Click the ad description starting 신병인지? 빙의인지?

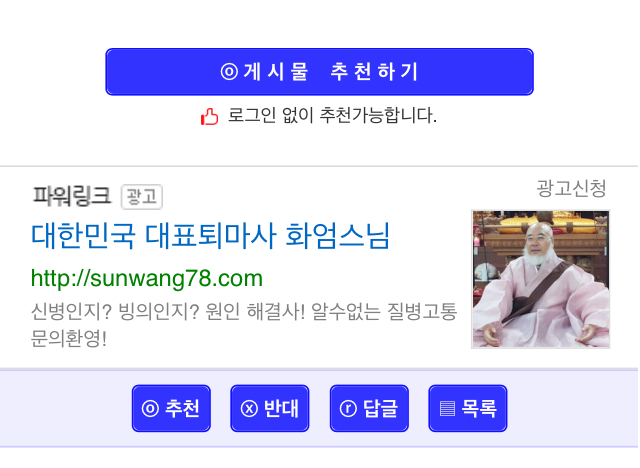[x=244, y=325]
